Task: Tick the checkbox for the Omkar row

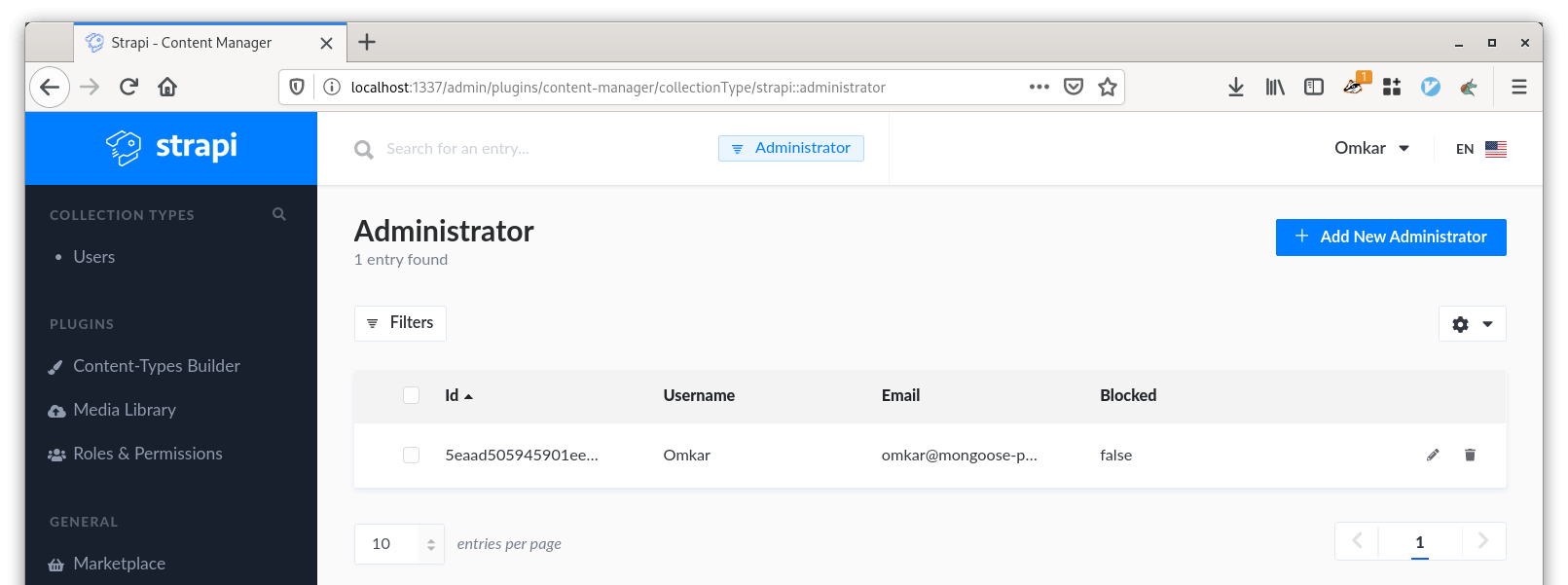Action: tap(411, 456)
